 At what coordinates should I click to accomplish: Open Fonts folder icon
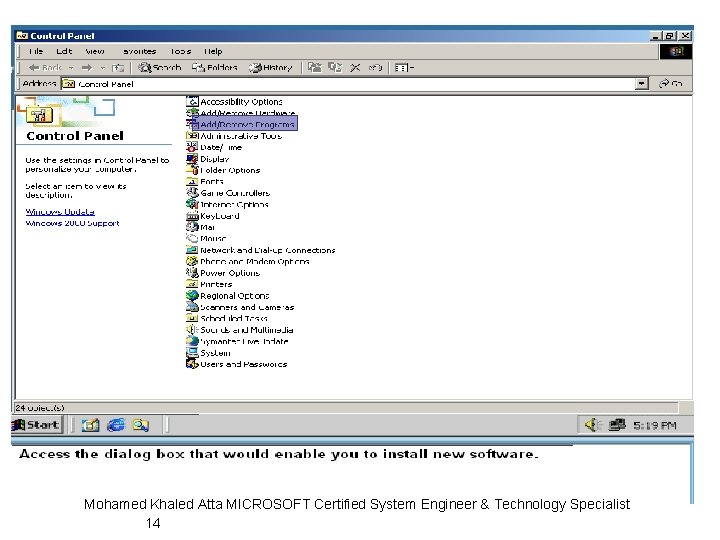click(x=192, y=181)
